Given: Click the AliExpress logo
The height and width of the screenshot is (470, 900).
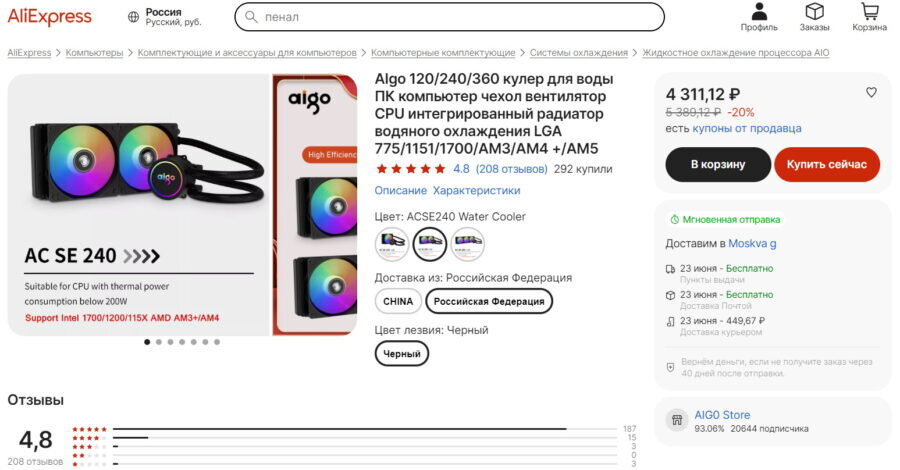Looking at the screenshot, I should (49, 17).
